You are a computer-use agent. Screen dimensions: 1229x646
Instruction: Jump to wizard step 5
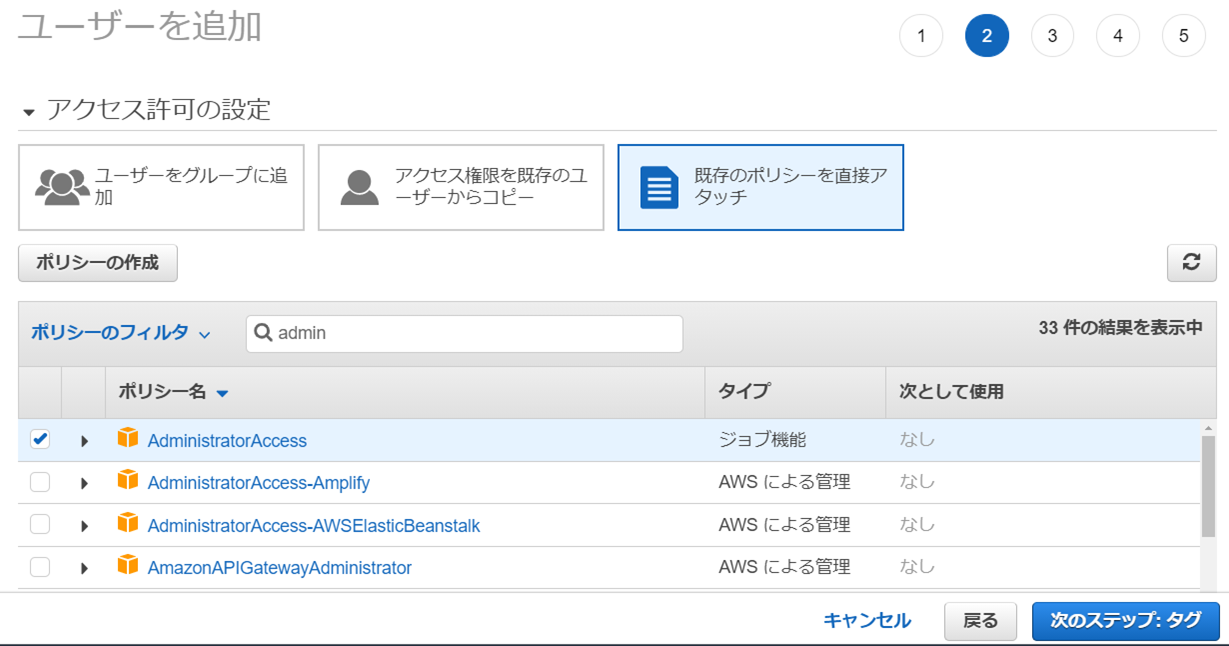(x=1183, y=36)
